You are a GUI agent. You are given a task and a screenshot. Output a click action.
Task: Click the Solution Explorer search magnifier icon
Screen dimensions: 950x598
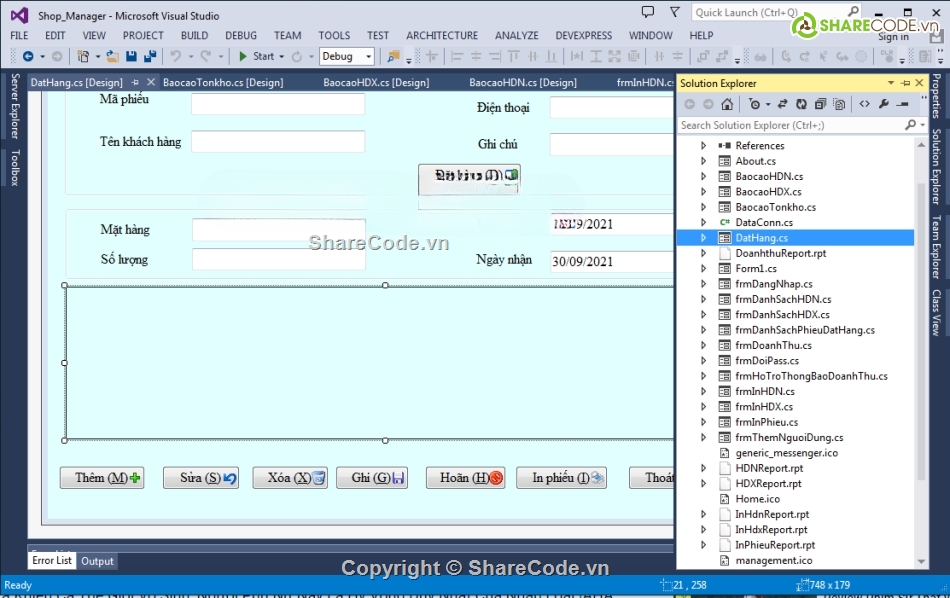pos(910,125)
